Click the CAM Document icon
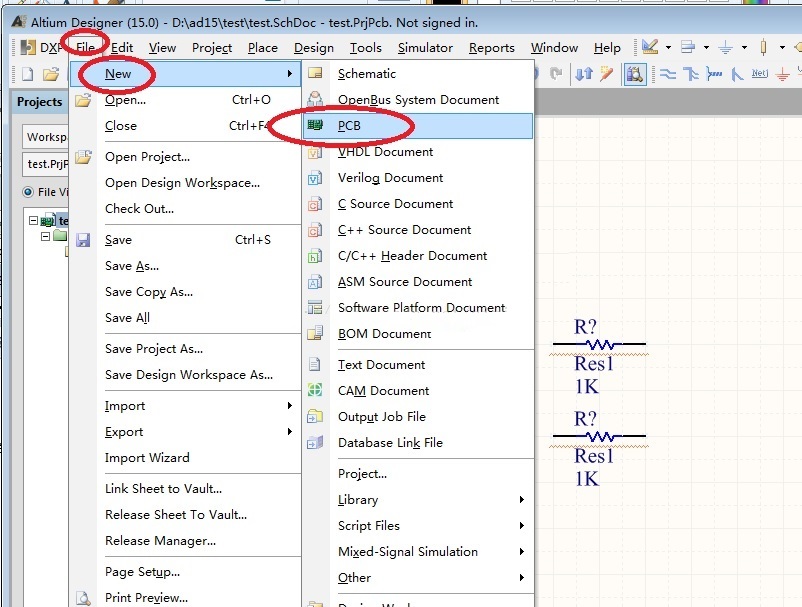Image resolution: width=802 pixels, height=607 pixels. coord(316,391)
